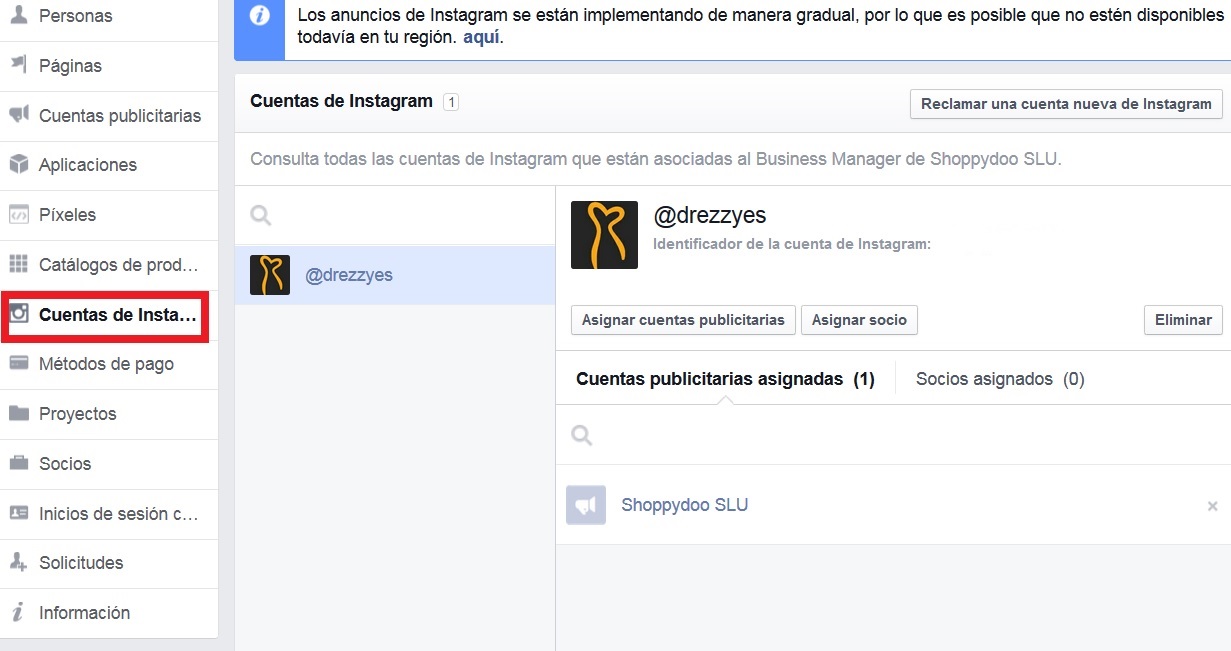Click the Eliminar button
The image size is (1231, 651).
(x=1183, y=320)
